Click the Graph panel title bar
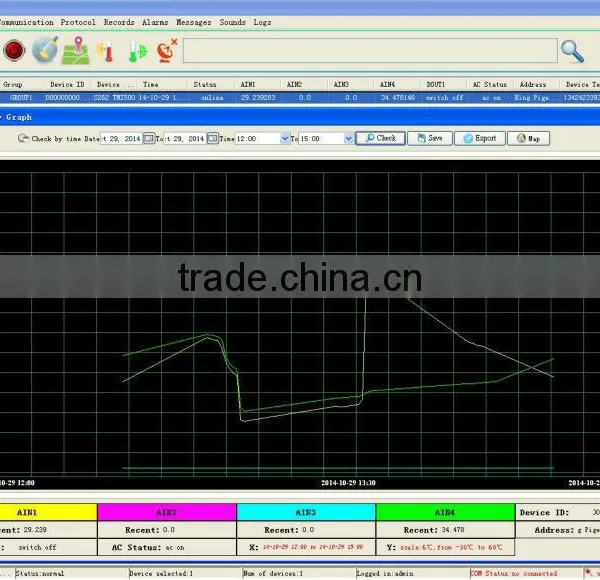The height and width of the screenshot is (580, 600). [300, 117]
